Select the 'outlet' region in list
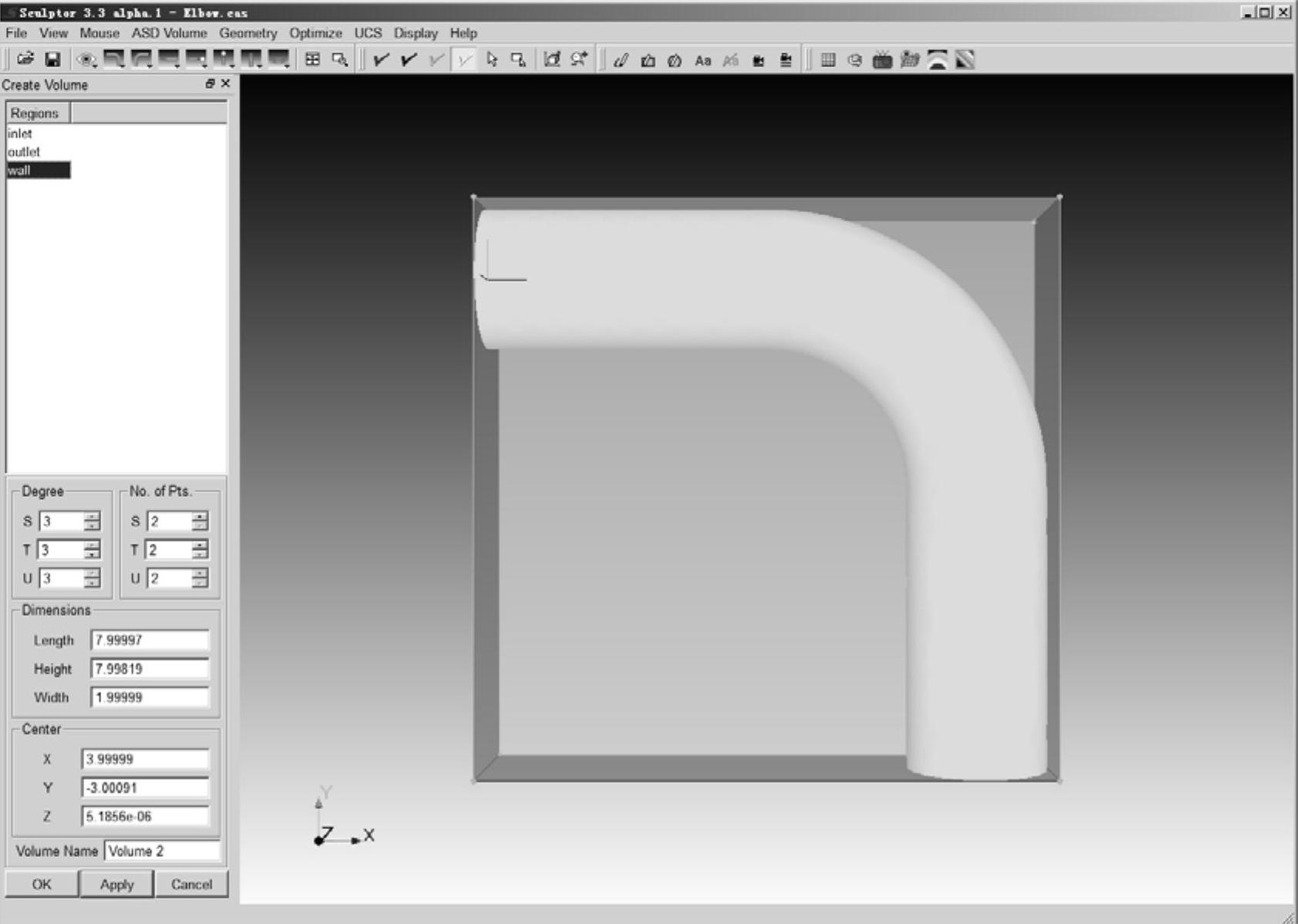Image resolution: width=1298 pixels, height=924 pixels. 24,152
